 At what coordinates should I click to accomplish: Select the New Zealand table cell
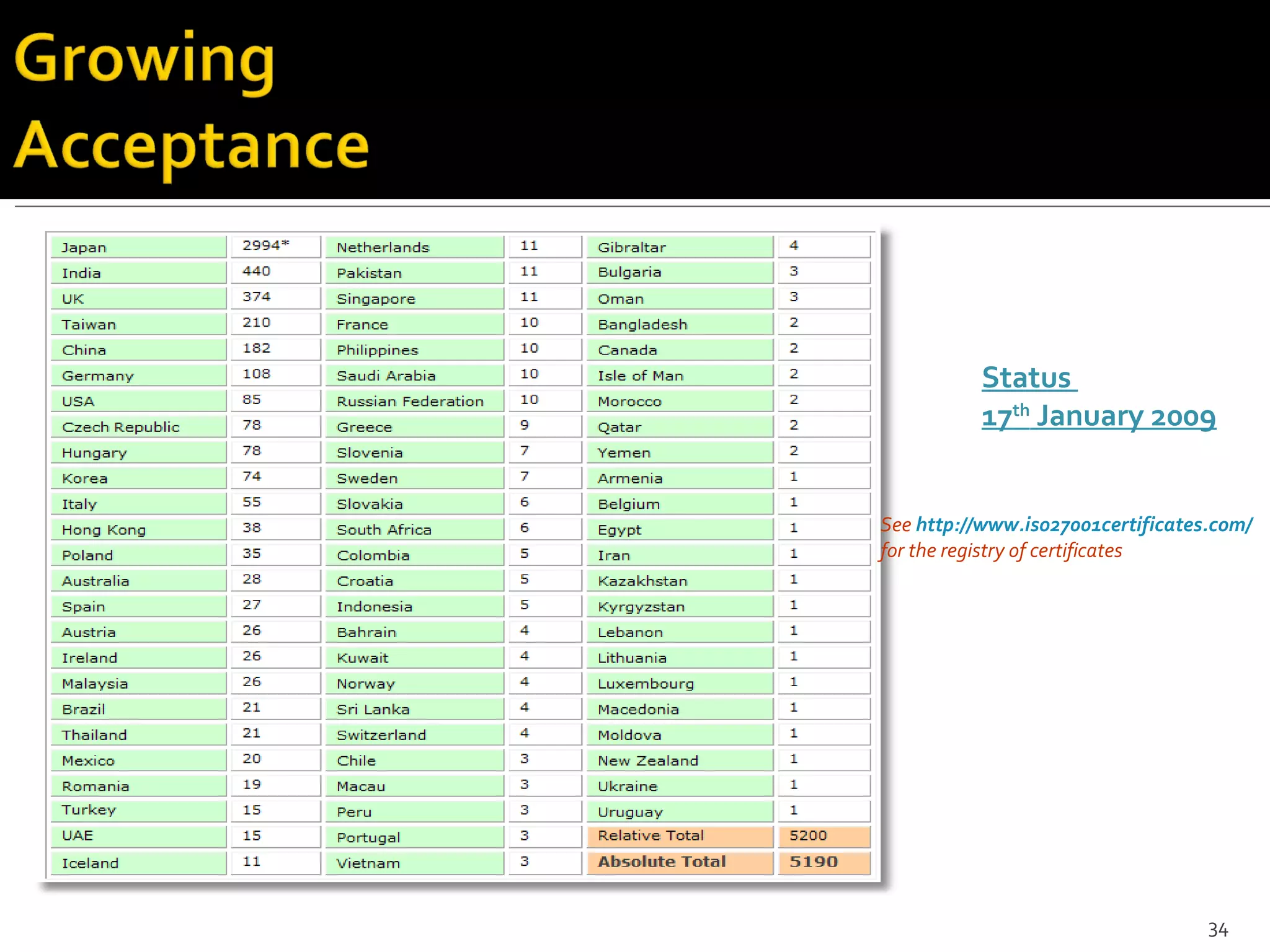pyautogui.click(x=679, y=760)
